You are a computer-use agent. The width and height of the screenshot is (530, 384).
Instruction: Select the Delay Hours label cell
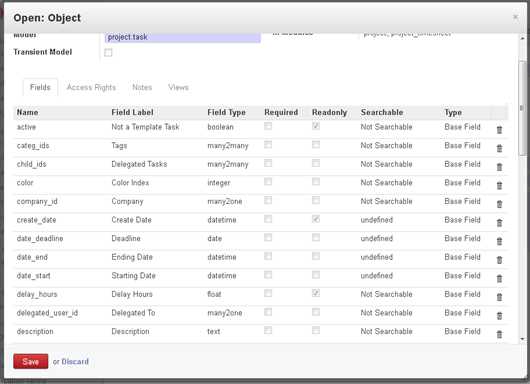point(132,294)
